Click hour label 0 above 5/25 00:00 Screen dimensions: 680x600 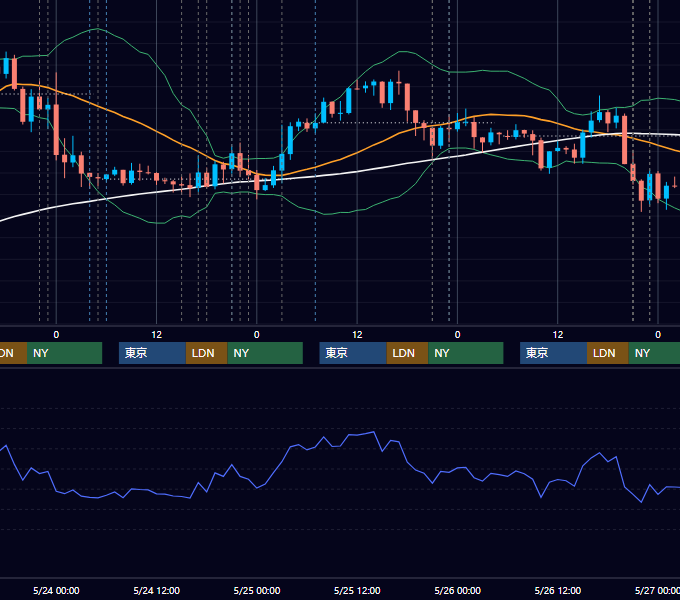coord(257,335)
